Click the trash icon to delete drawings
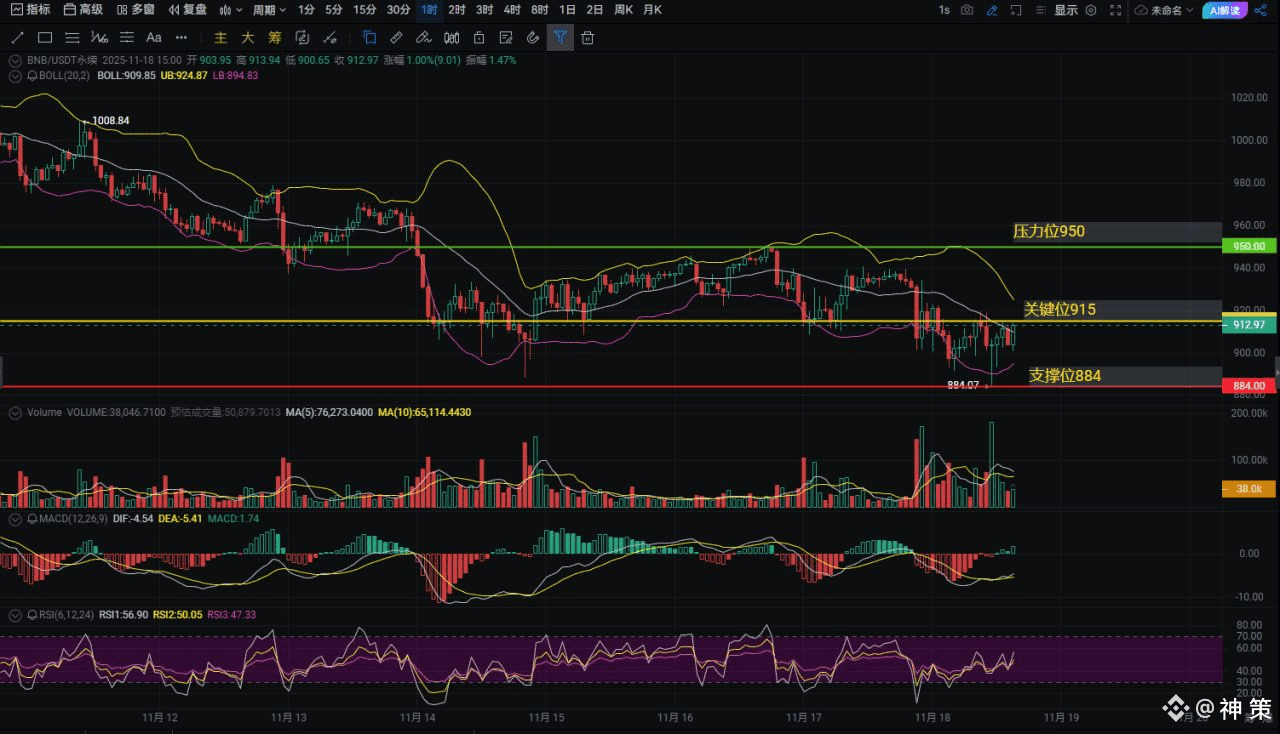The width and height of the screenshot is (1280, 734). [588, 38]
